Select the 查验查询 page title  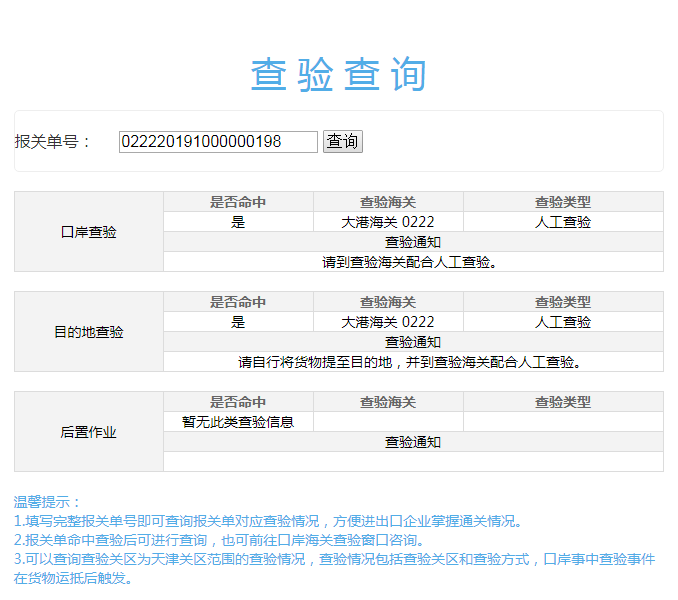[339, 74]
